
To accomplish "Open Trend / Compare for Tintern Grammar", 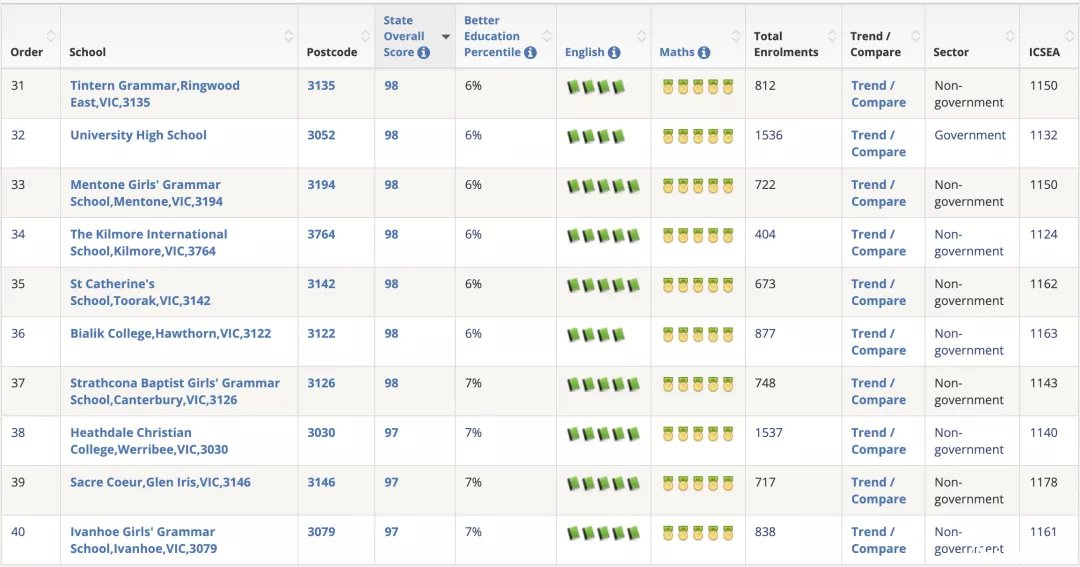I will pos(878,94).
